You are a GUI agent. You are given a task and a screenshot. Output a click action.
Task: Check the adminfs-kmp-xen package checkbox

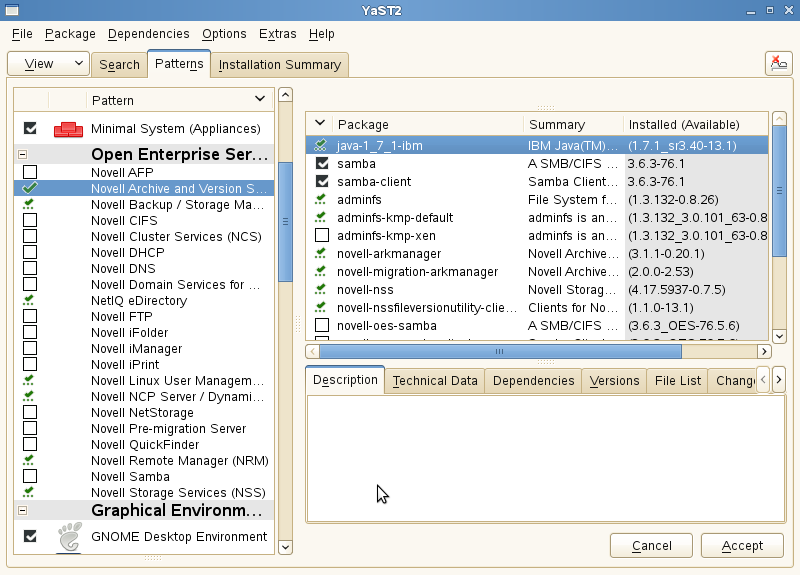[321, 236]
